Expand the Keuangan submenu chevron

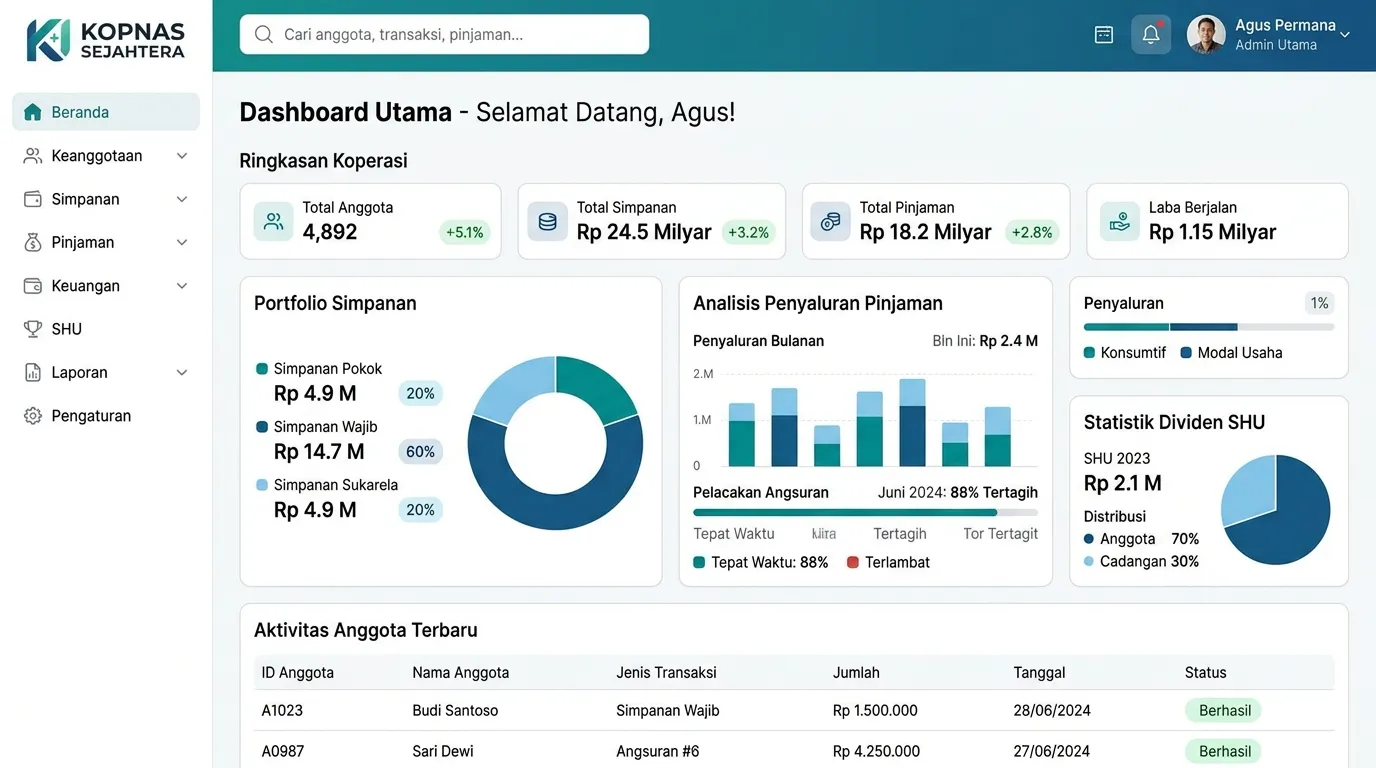click(182, 286)
